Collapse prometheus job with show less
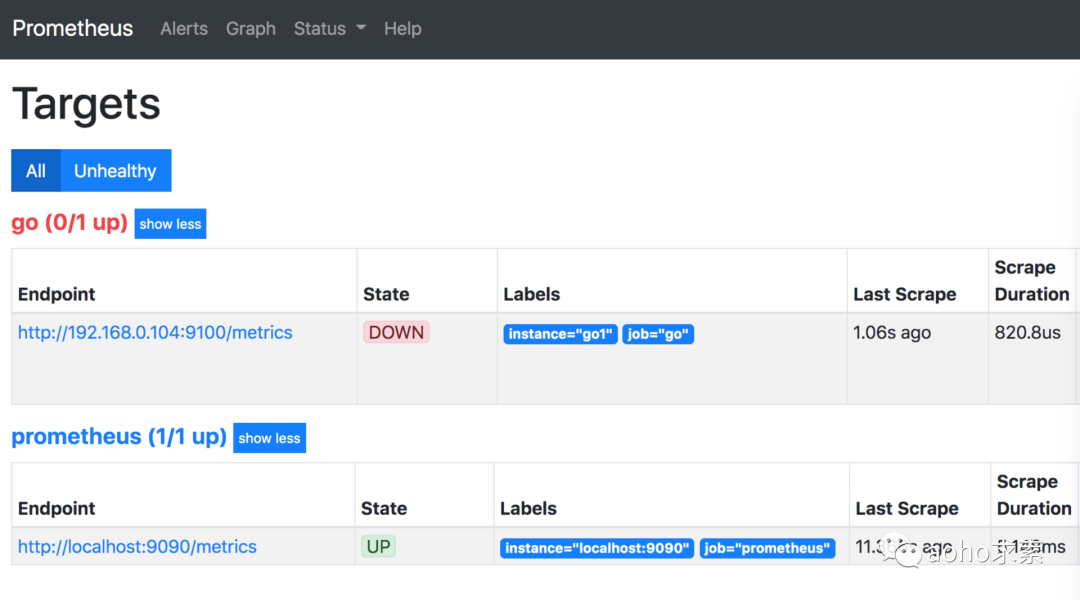The width and height of the screenshot is (1080, 600). (x=269, y=438)
